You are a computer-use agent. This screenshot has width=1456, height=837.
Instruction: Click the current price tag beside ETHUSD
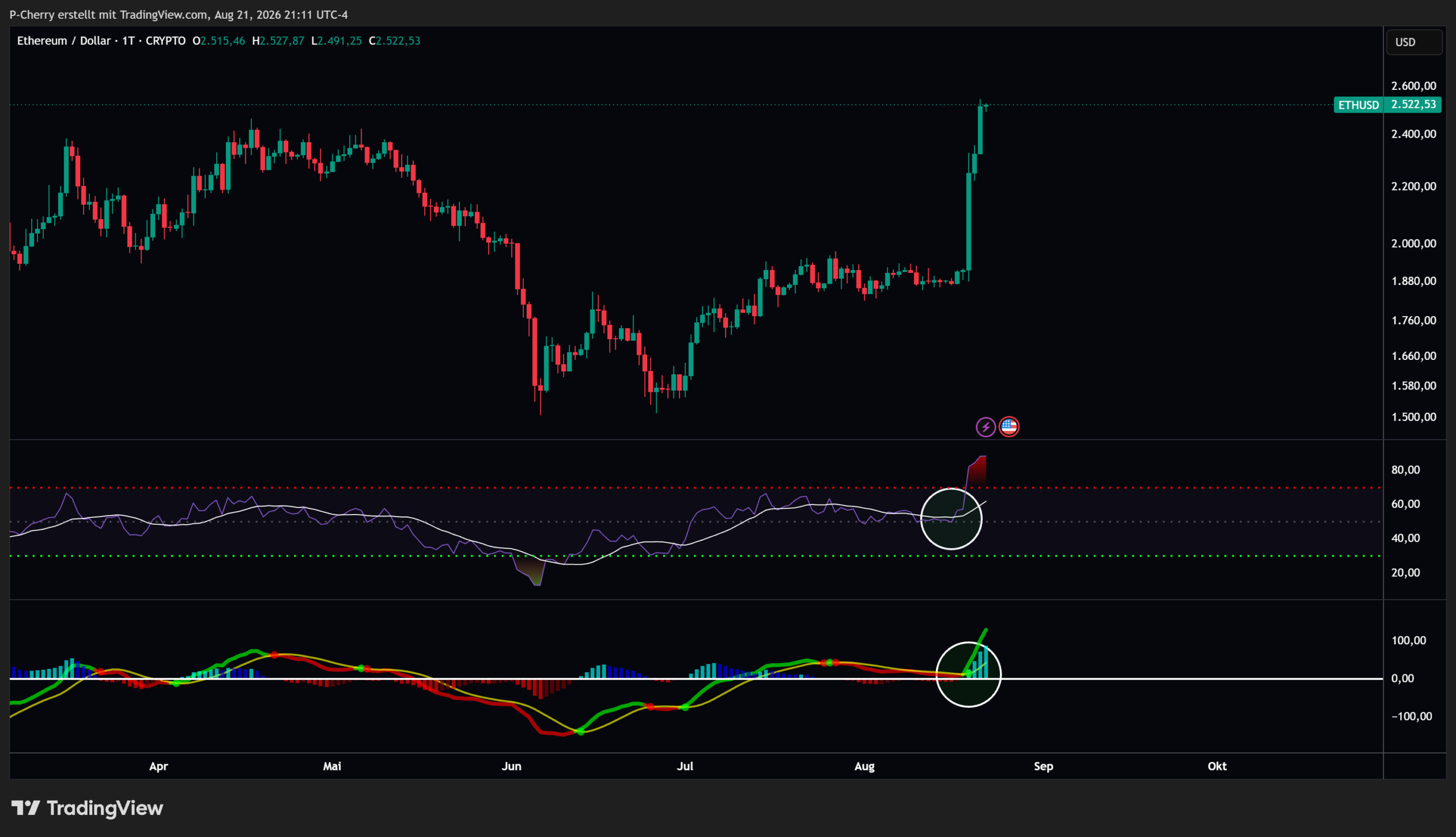click(x=1413, y=105)
